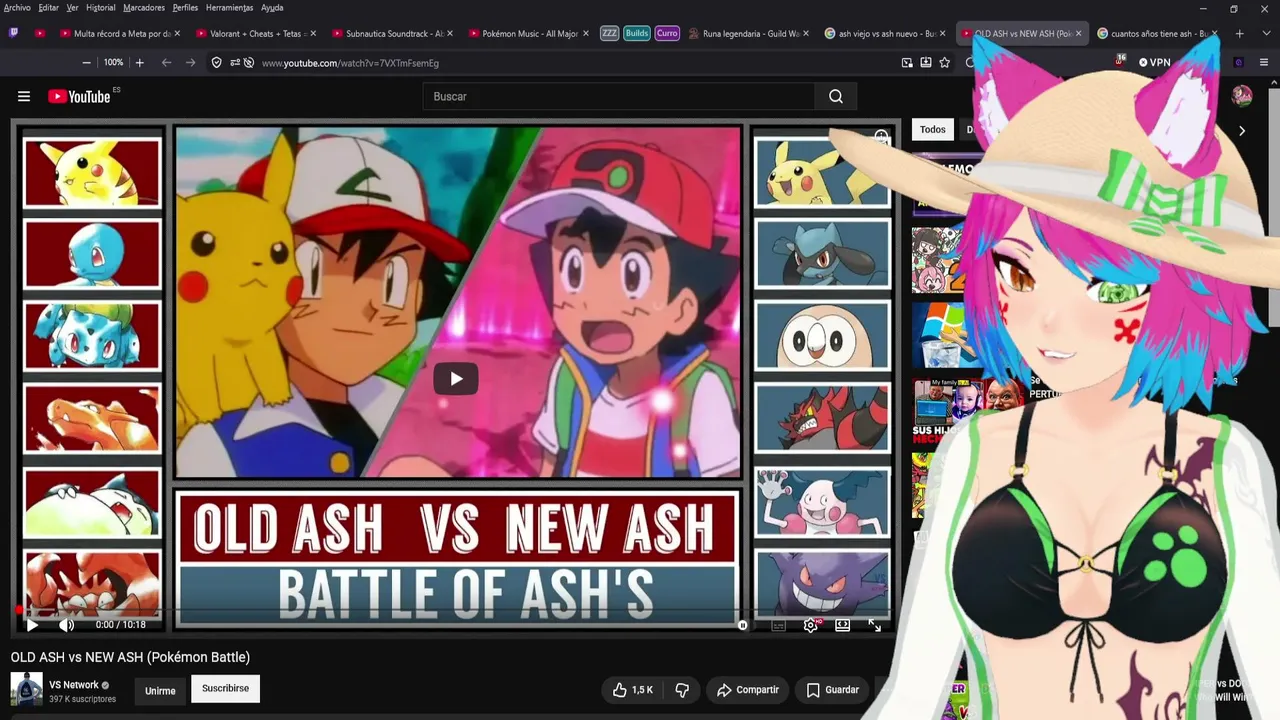Play the video with the center play button
Screen dimensions: 1280x720
pyautogui.click(x=455, y=379)
